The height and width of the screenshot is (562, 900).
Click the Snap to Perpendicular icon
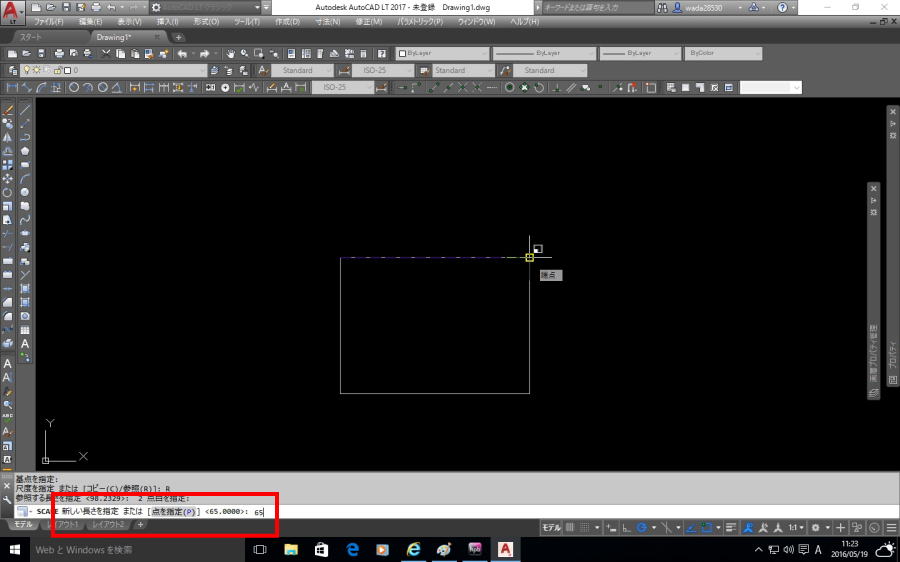coord(556,87)
